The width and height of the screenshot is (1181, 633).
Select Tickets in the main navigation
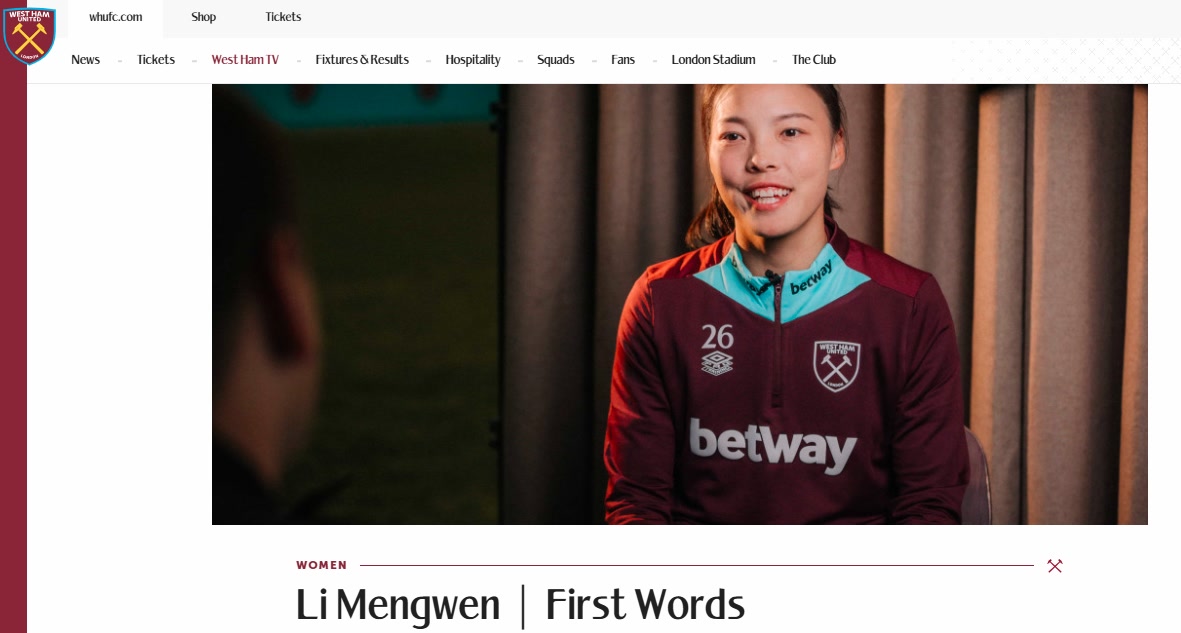coord(156,60)
